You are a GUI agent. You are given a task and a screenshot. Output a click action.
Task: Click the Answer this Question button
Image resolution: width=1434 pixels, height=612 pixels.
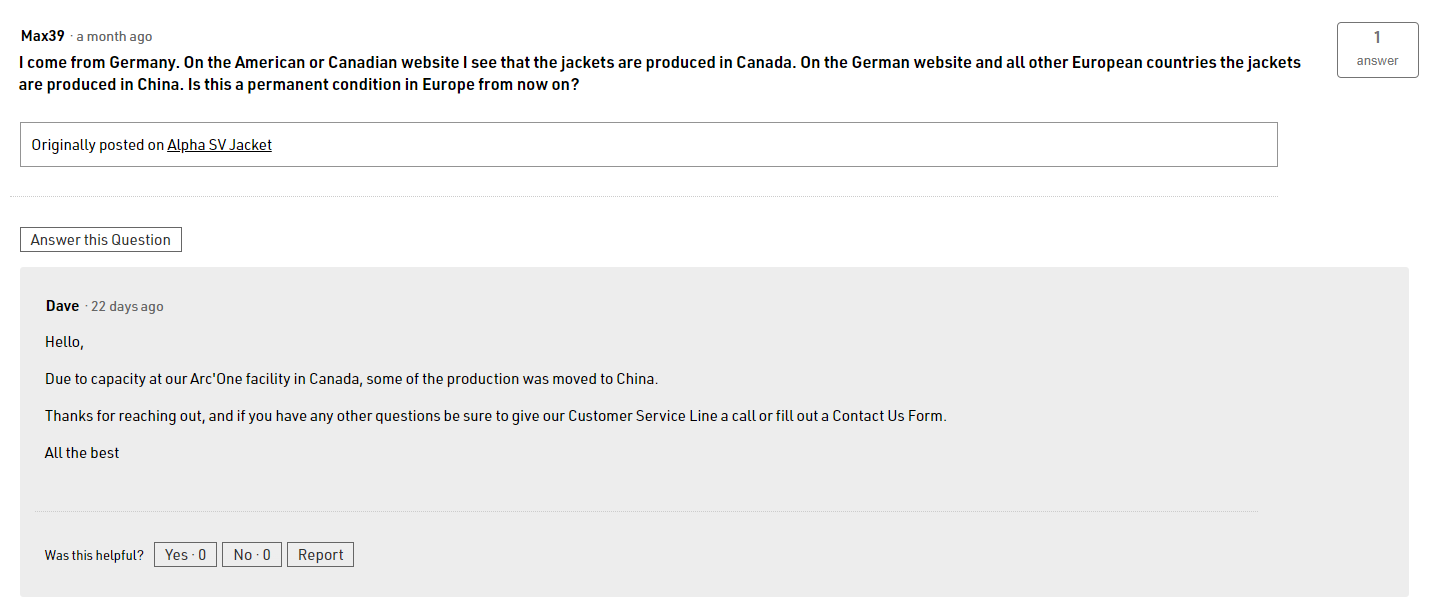click(101, 240)
